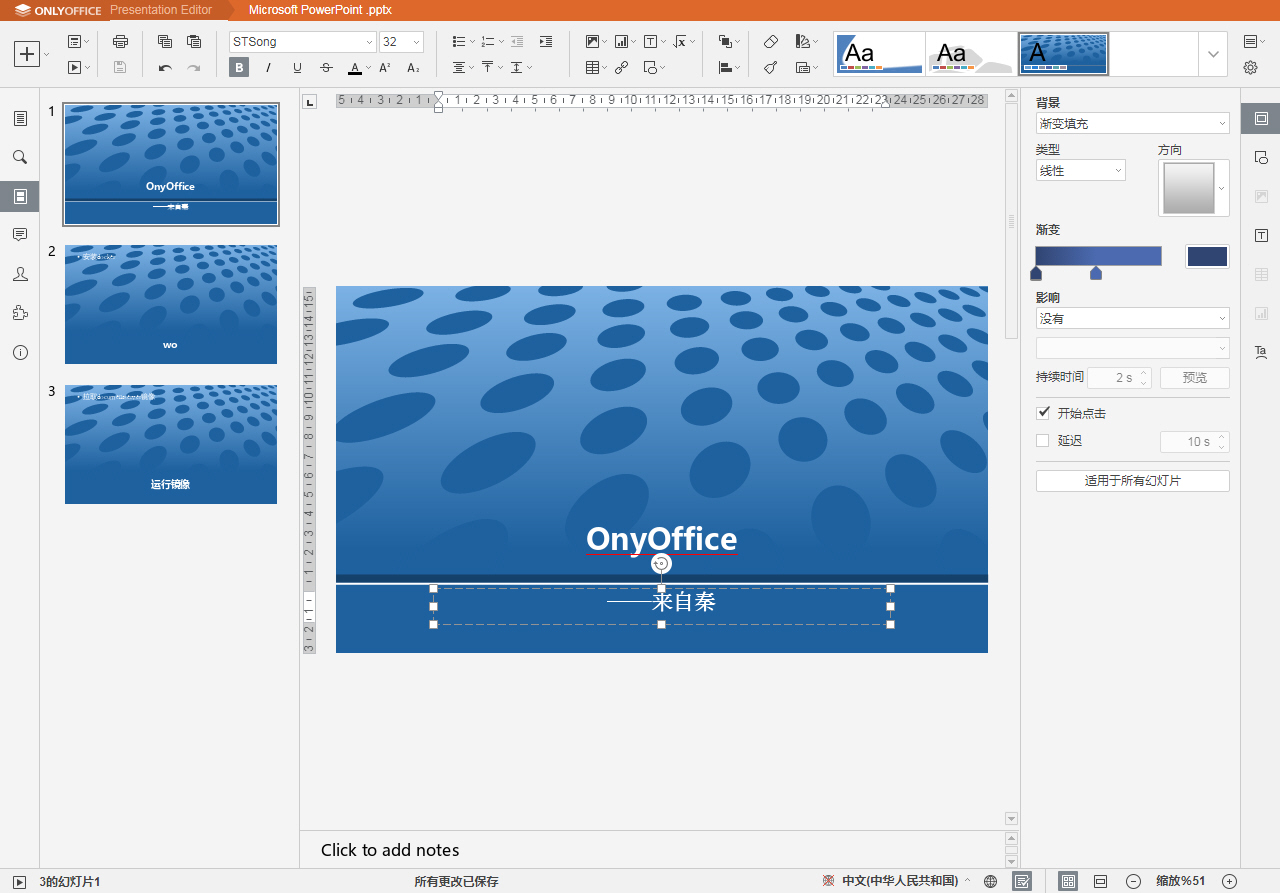1280x893 pixels.
Task: Open plugins panel puzzle icon
Action: tap(20, 313)
